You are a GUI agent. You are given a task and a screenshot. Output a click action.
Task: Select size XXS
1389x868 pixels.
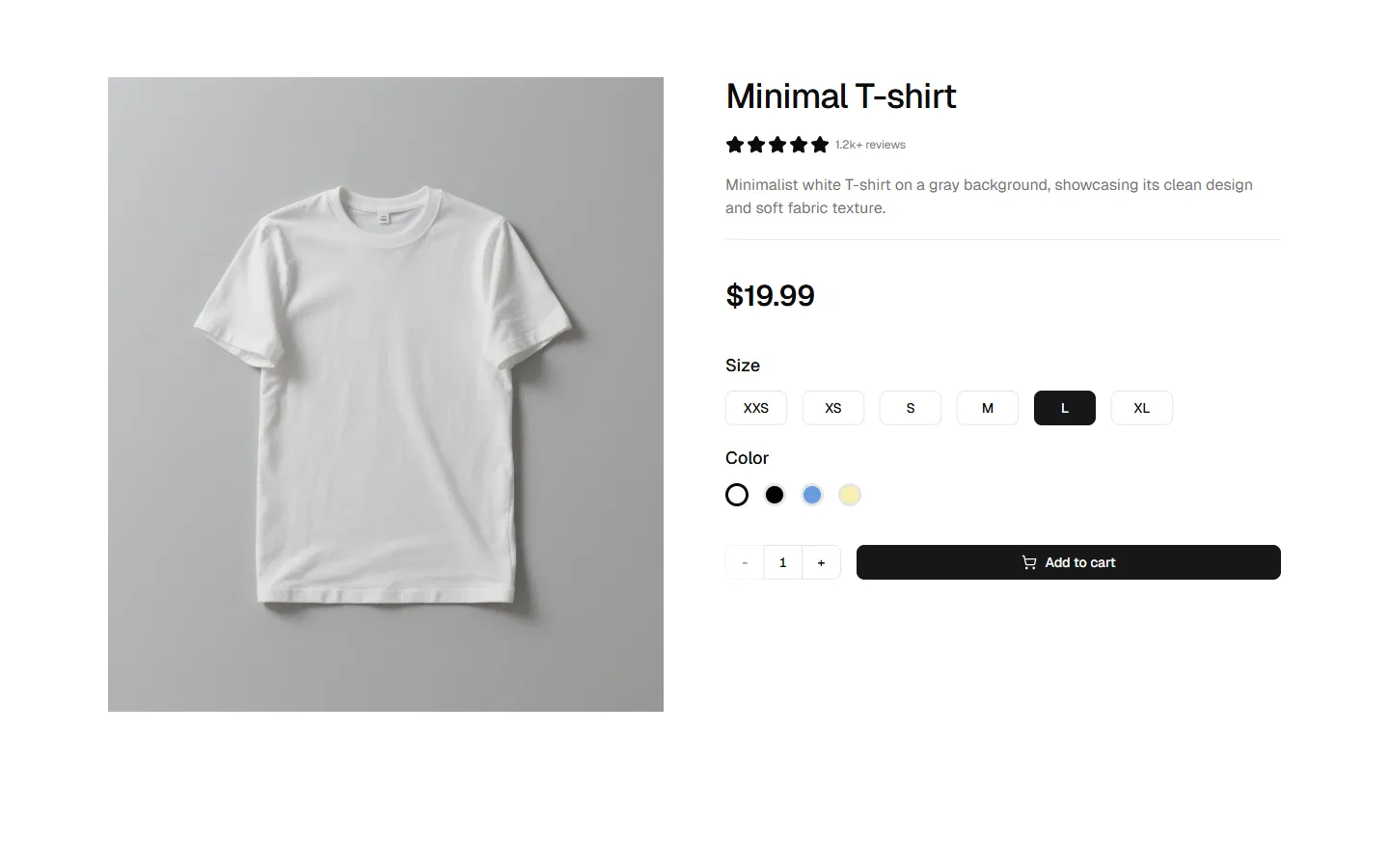(755, 407)
